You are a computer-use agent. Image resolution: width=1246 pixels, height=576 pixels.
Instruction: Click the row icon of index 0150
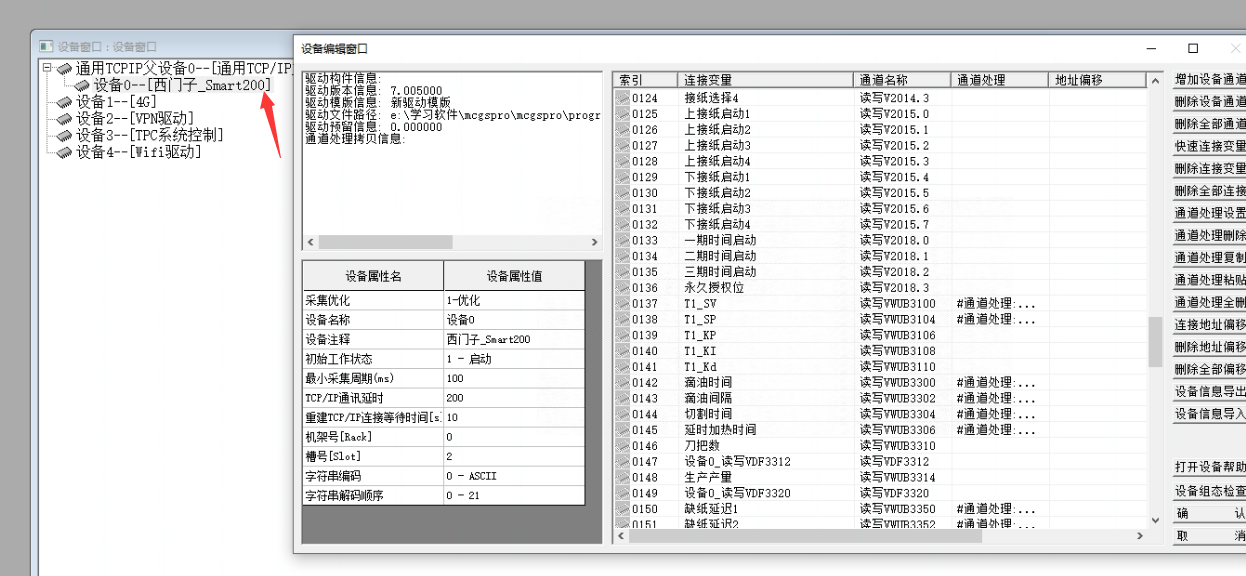point(622,509)
